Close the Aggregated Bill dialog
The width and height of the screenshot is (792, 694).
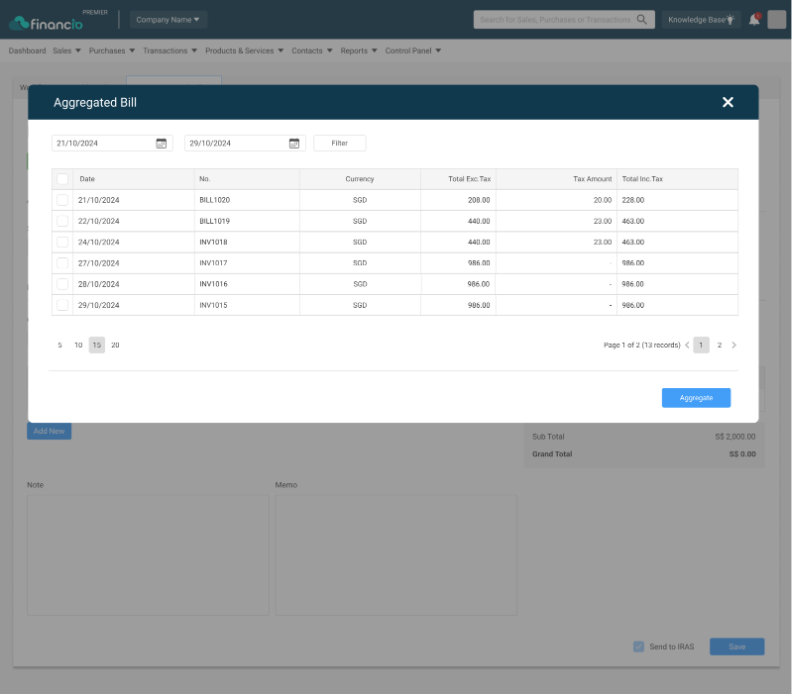pyautogui.click(x=727, y=102)
